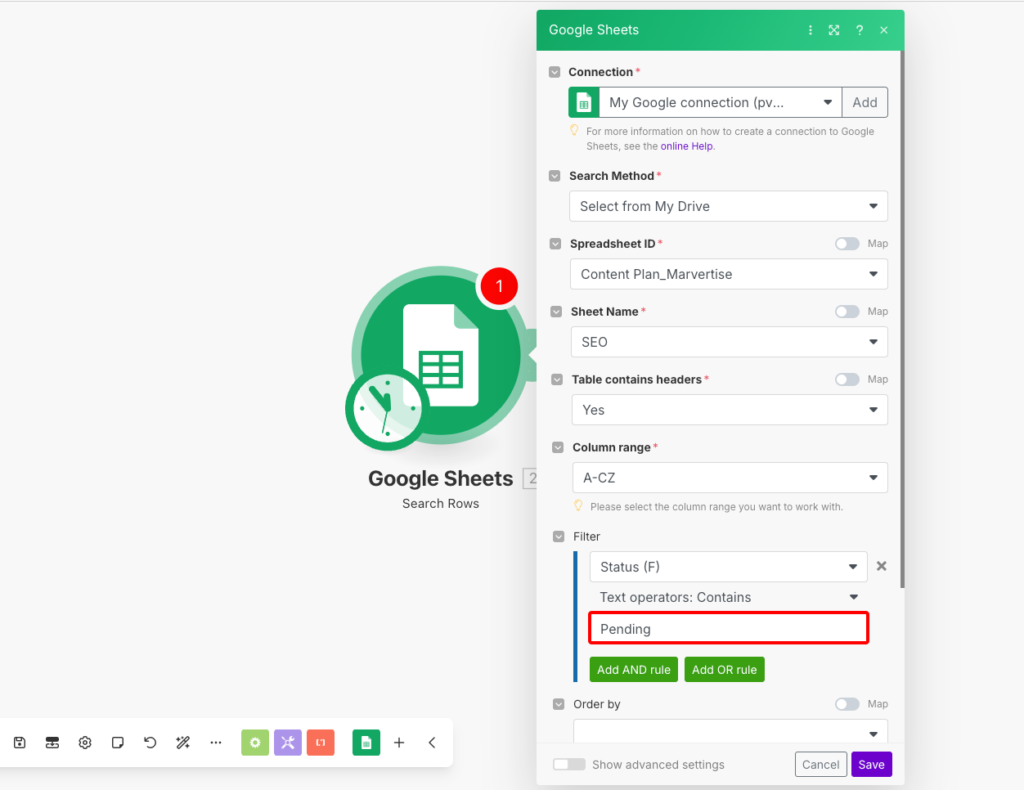This screenshot has height=790, width=1024.
Task: Click the purple tools icon
Action: click(288, 742)
